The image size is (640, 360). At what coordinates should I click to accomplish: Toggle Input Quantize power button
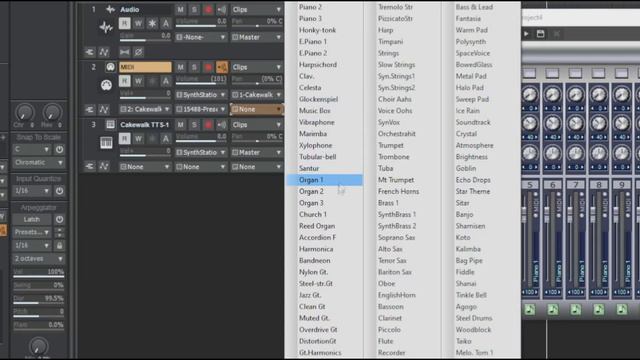[60, 191]
